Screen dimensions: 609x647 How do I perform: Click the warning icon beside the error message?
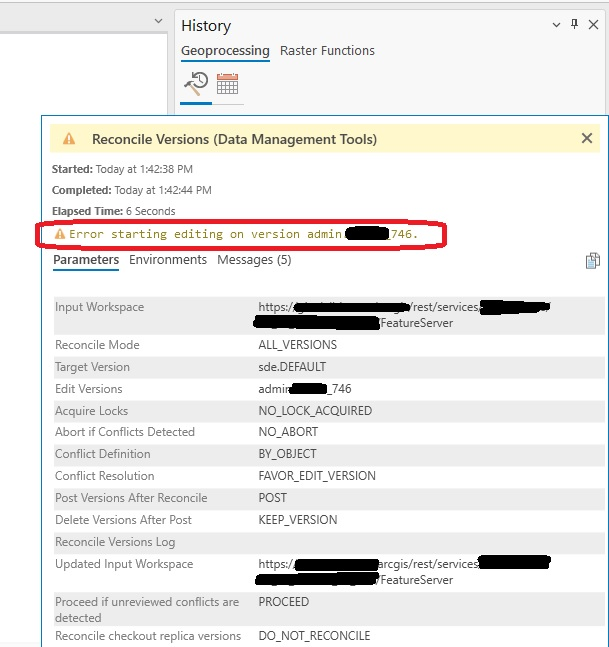pos(60,234)
